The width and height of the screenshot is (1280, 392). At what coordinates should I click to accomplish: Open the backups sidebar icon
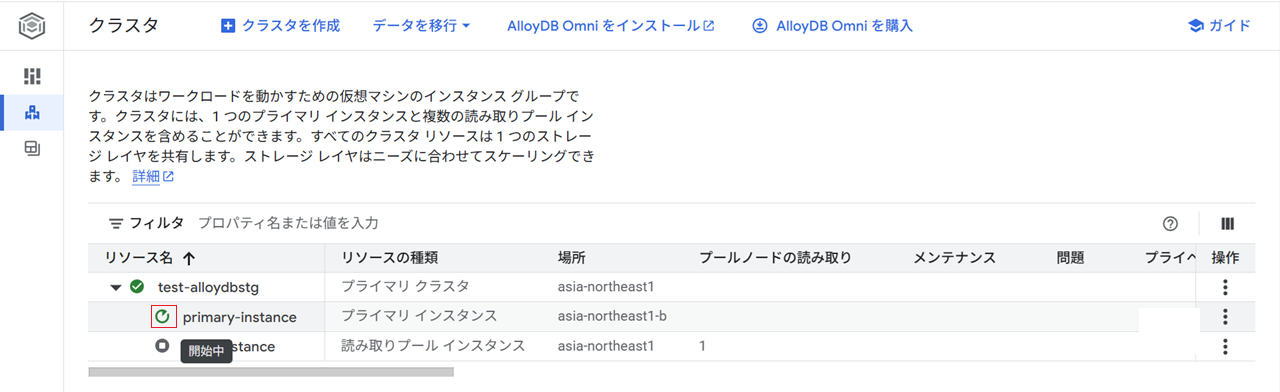(32, 148)
